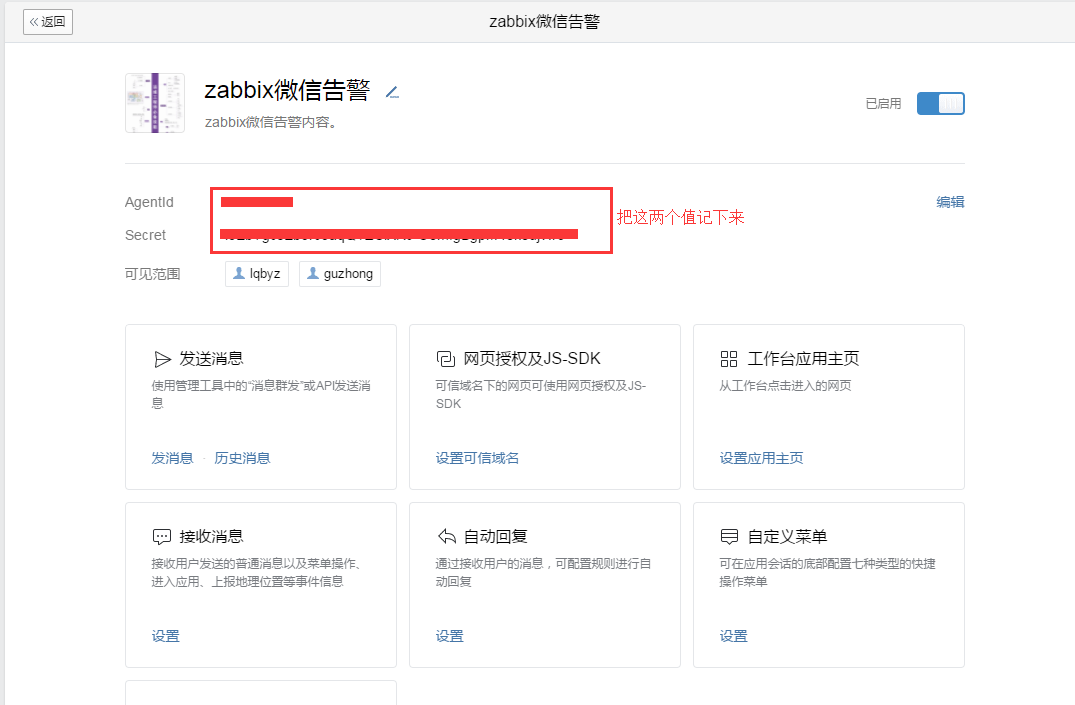Click the Secret label

(x=145, y=235)
